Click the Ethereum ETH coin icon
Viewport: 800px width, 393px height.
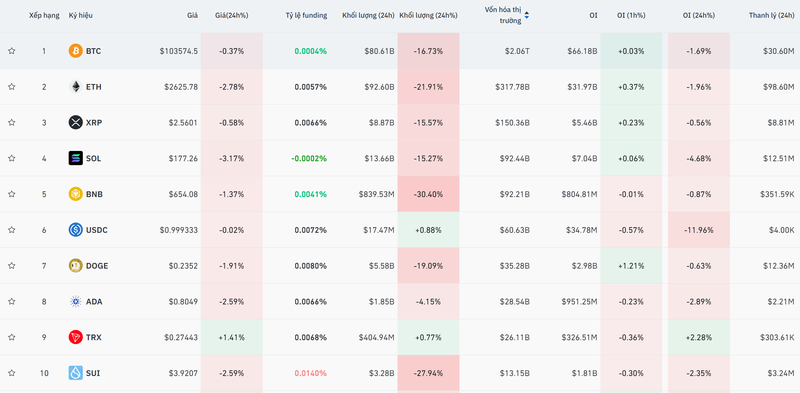tap(76, 87)
